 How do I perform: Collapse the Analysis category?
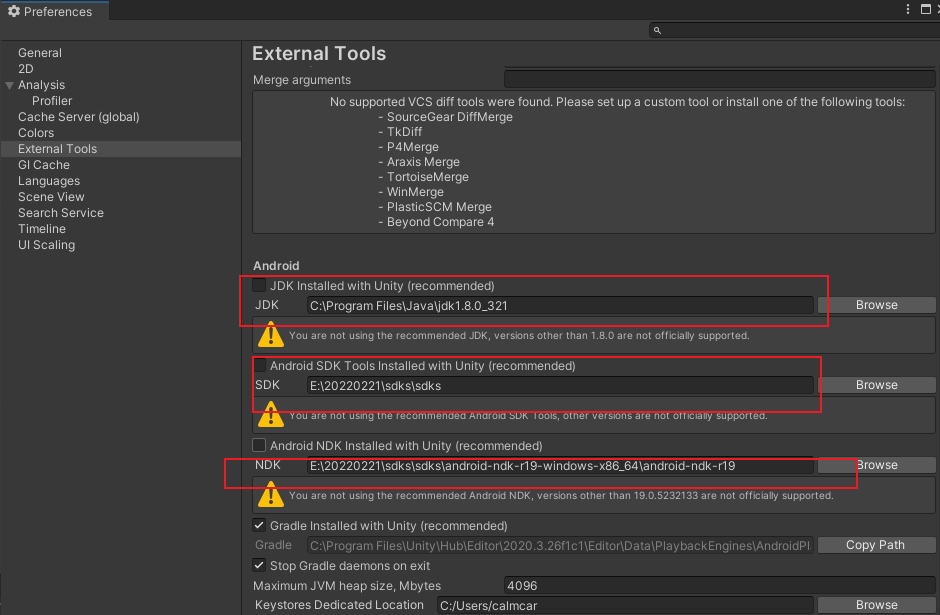[9, 85]
